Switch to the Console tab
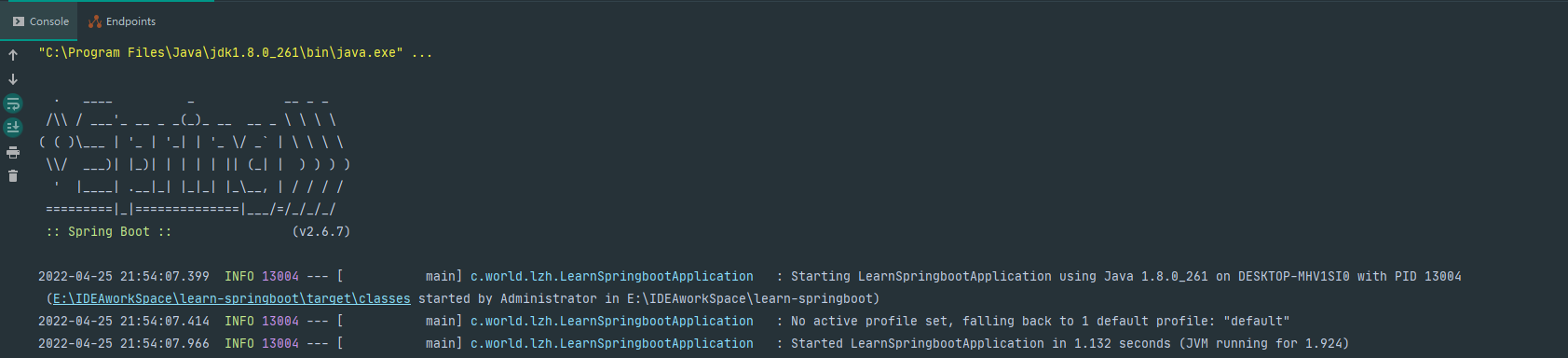 [x=40, y=21]
